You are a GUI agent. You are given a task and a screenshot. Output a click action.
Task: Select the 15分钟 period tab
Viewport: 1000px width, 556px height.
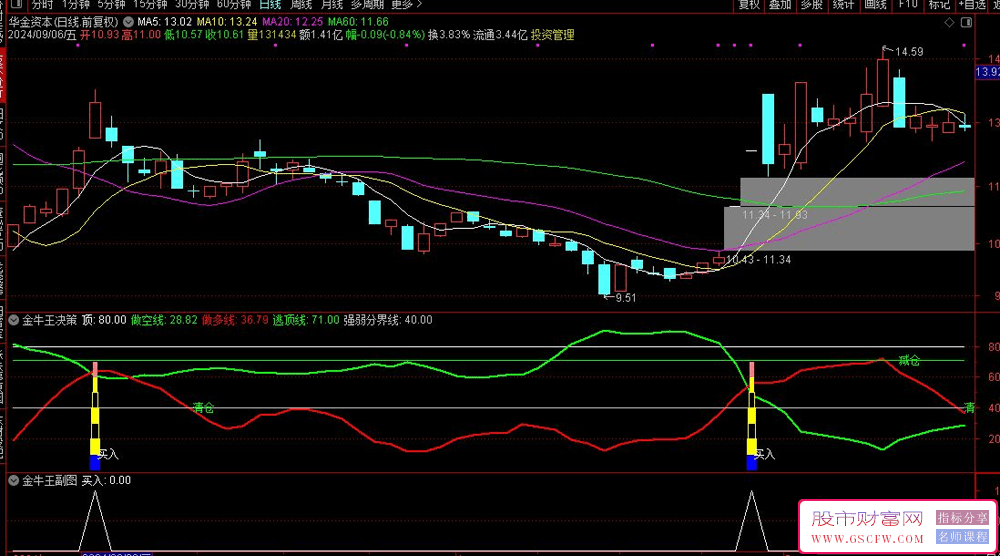[150, 4]
